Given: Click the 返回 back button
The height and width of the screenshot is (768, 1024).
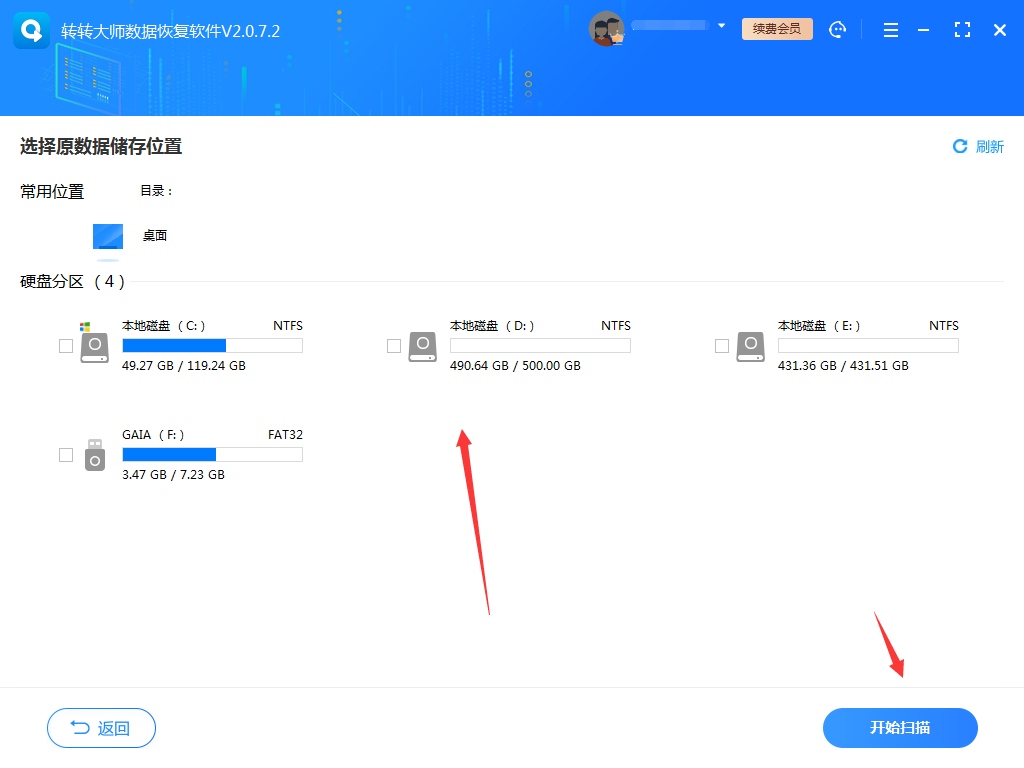Looking at the screenshot, I should 101,728.
